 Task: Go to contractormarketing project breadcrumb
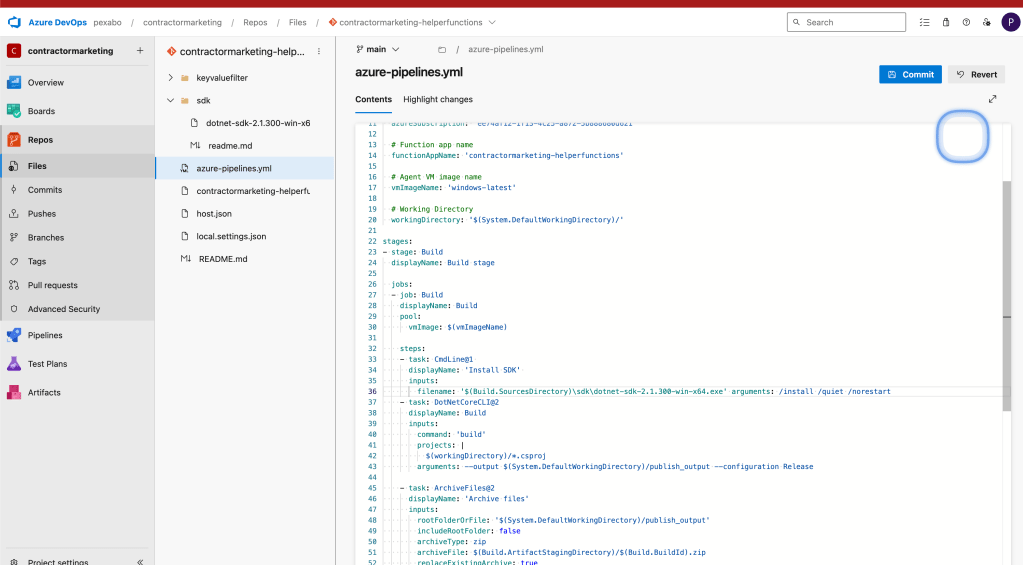182,22
